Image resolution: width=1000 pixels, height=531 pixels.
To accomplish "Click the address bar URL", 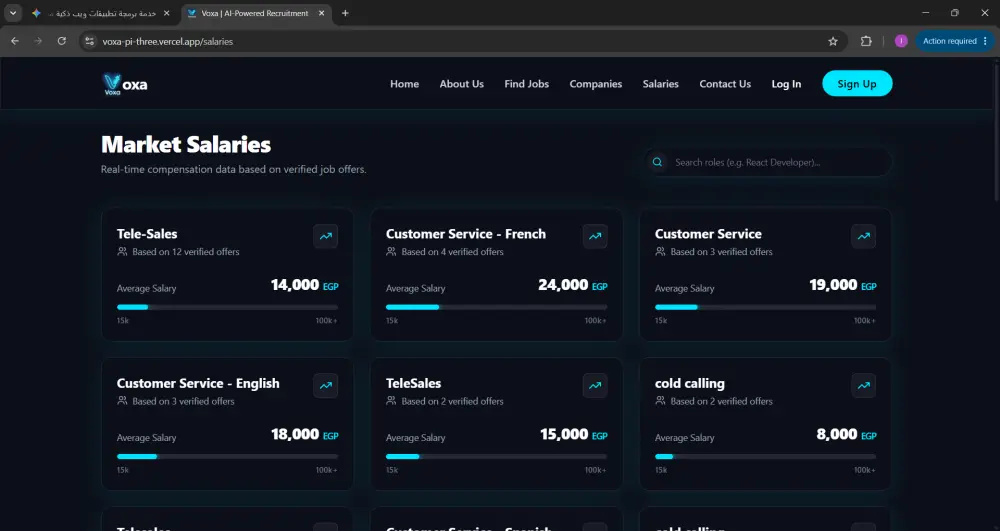I will (x=168, y=41).
